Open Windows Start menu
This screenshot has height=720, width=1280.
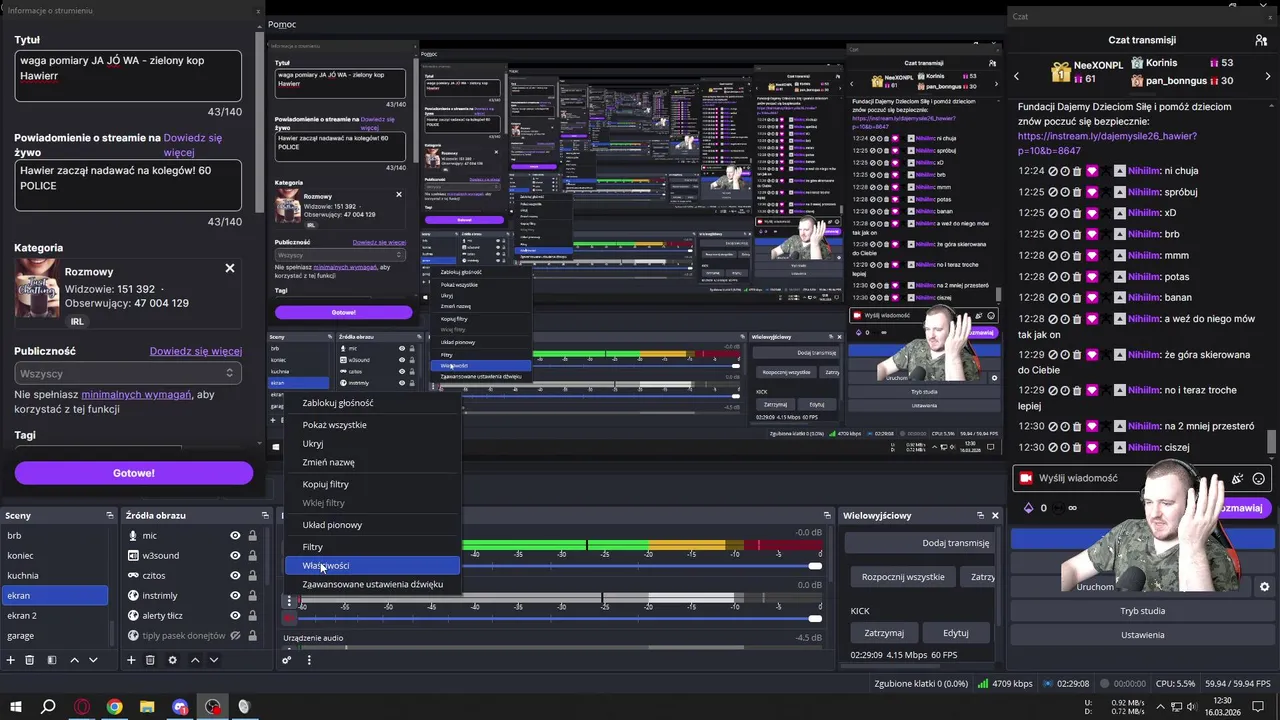coord(16,707)
